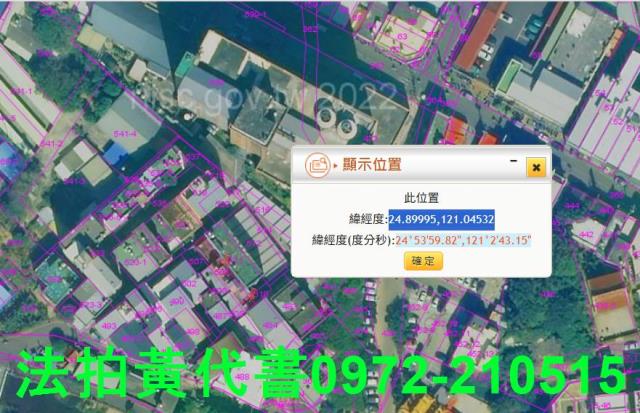Select the highlighted 24.89995,121.04532 coordinate value

coord(443,219)
